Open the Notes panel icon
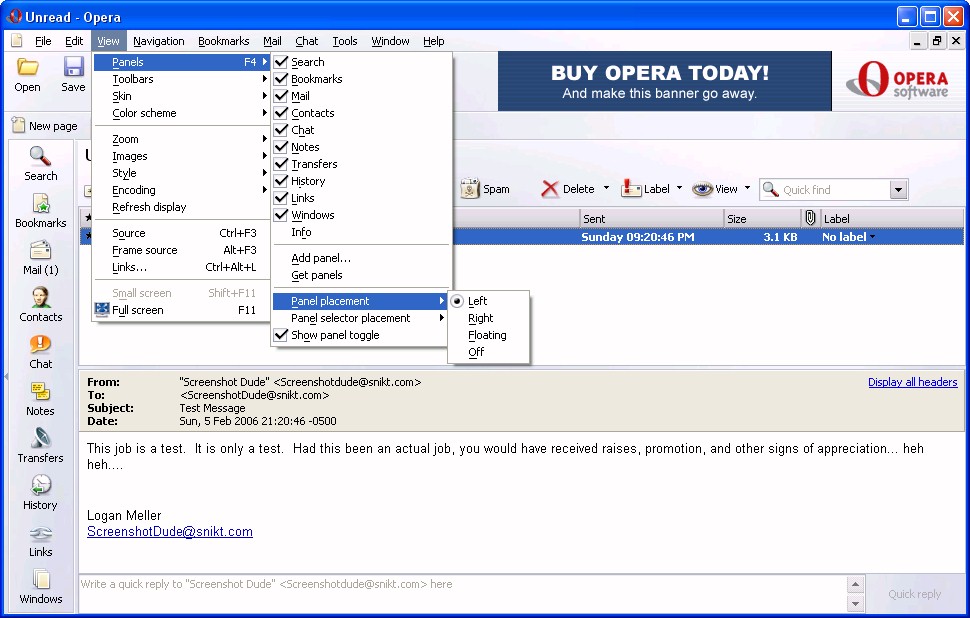 click(41, 399)
